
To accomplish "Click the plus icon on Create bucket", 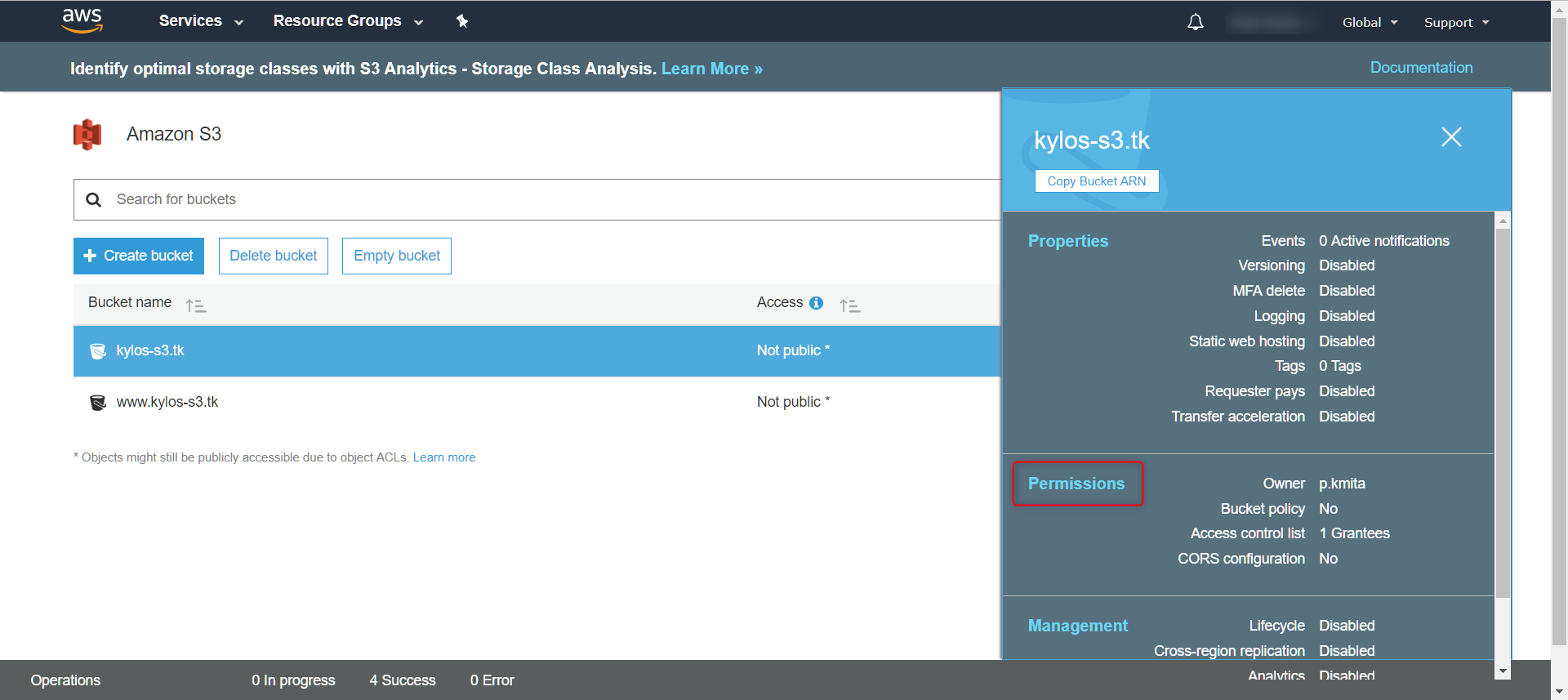I will point(90,256).
